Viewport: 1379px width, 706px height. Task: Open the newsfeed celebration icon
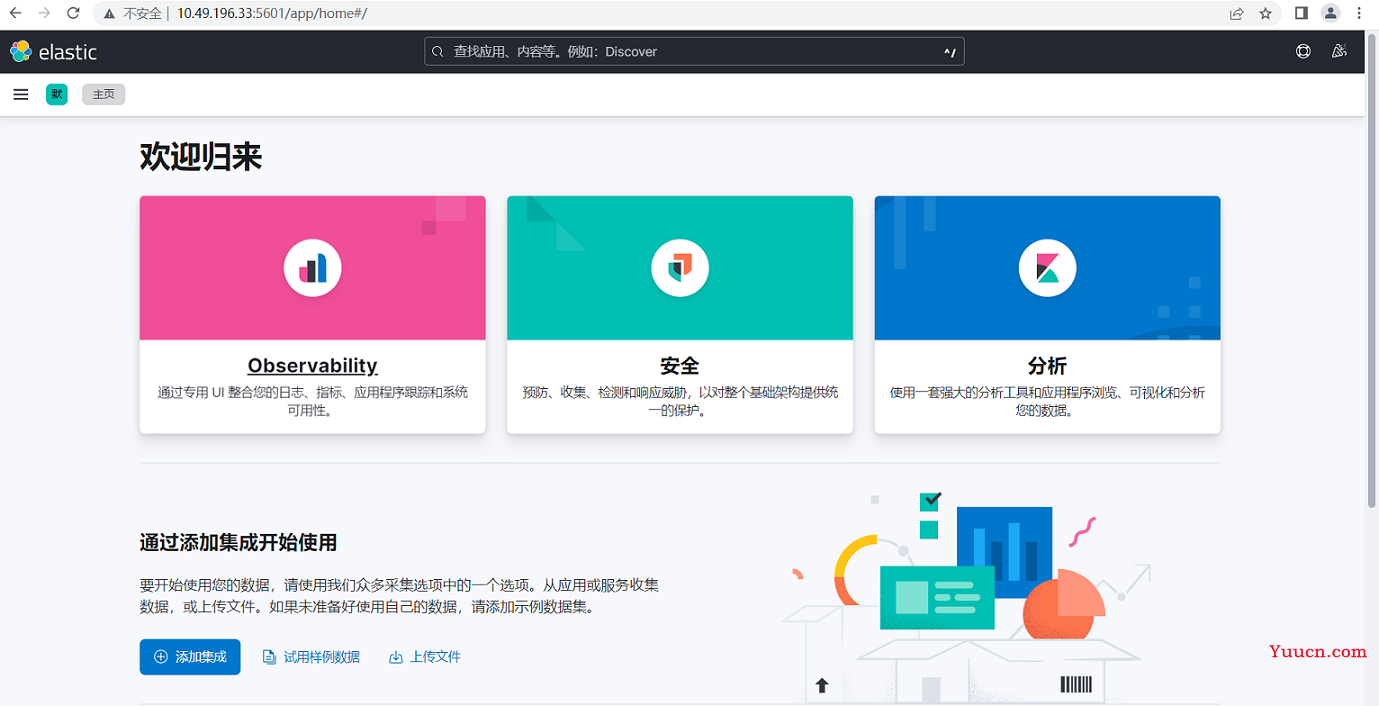[x=1339, y=52]
